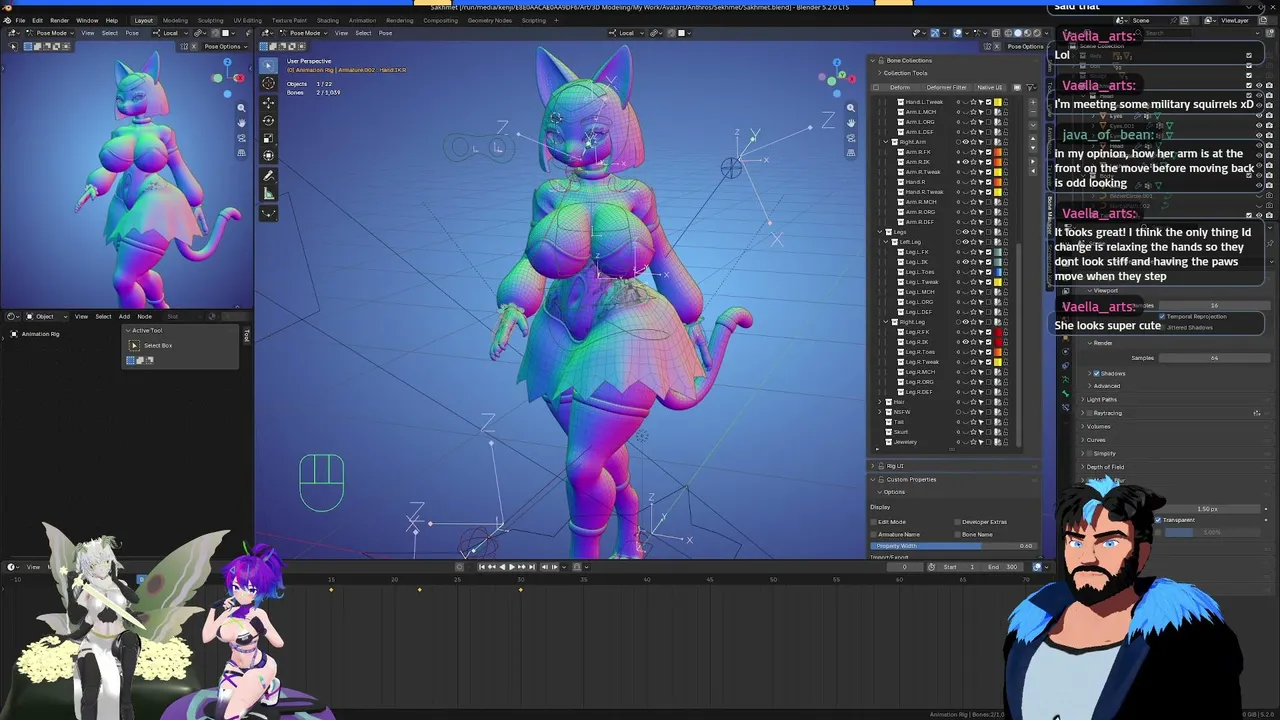Uncheck the Arm.R.FK collection checkbox
The image size is (1280, 720).
[x=989, y=152]
